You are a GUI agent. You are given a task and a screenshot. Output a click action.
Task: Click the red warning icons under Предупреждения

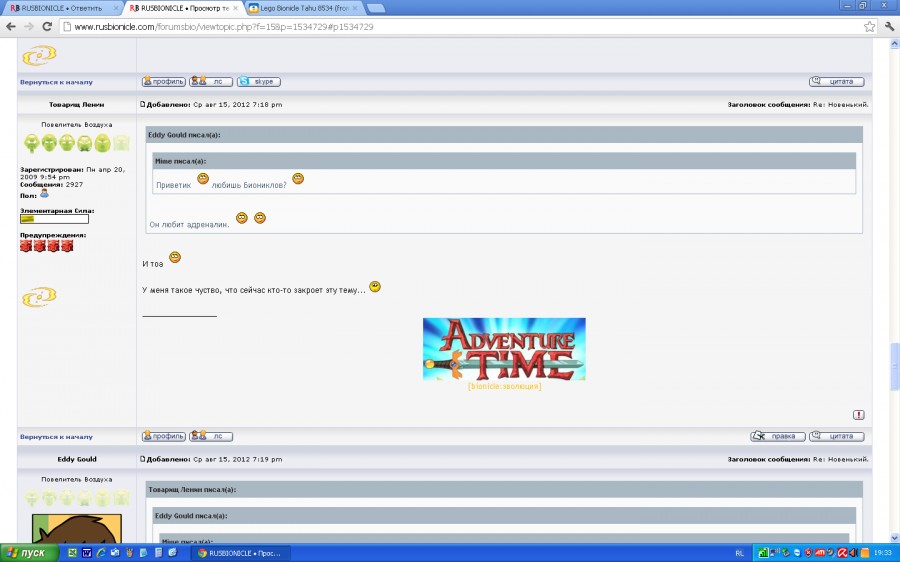click(46, 246)
